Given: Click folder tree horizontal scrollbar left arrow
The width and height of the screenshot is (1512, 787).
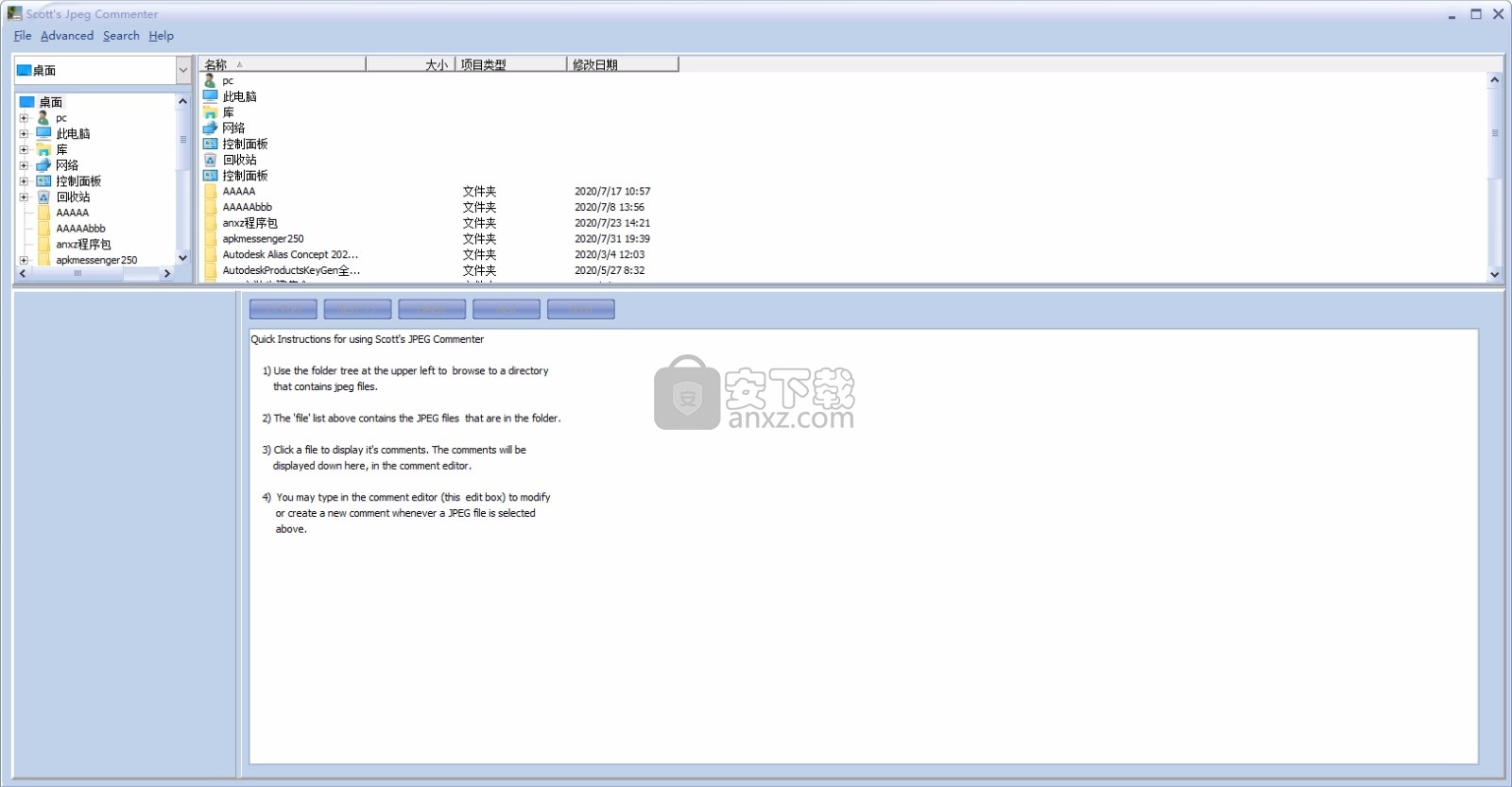Looking at the screenshot, I should (23, 274).
